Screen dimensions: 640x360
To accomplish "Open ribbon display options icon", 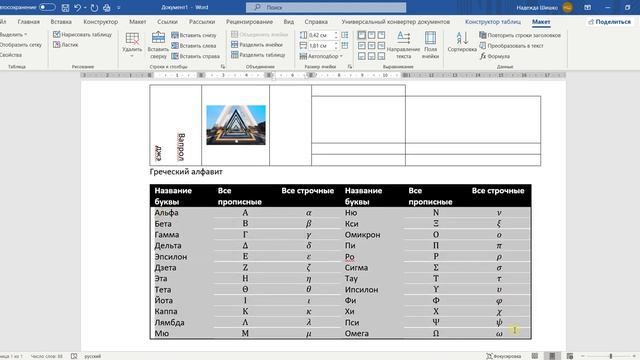I will pos(587,7).
